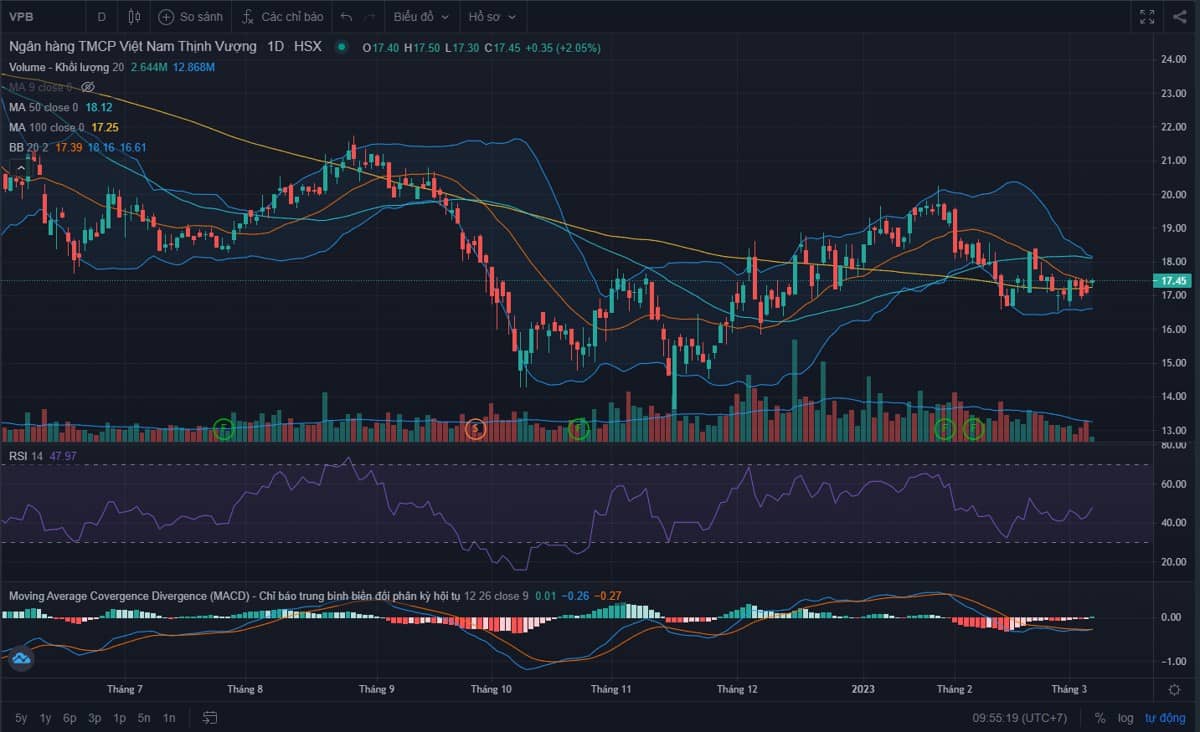Viewport: 1200px width, 732px height.
Task: Expand the Hồ sơ dropdown
Action: (492, 17)
